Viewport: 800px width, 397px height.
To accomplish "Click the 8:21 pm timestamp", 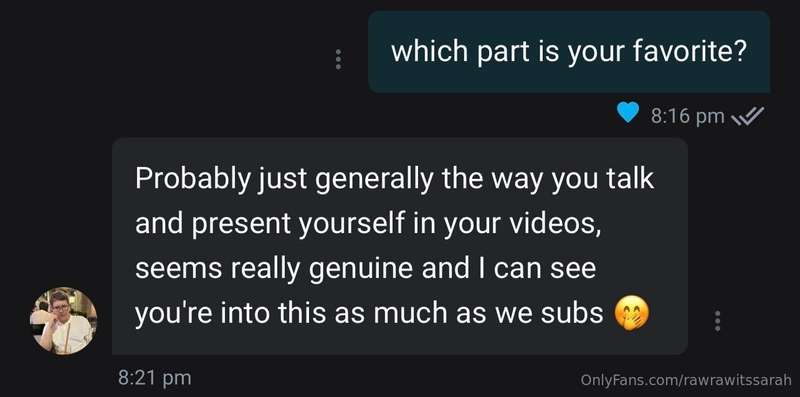I will tap(155, 378).
